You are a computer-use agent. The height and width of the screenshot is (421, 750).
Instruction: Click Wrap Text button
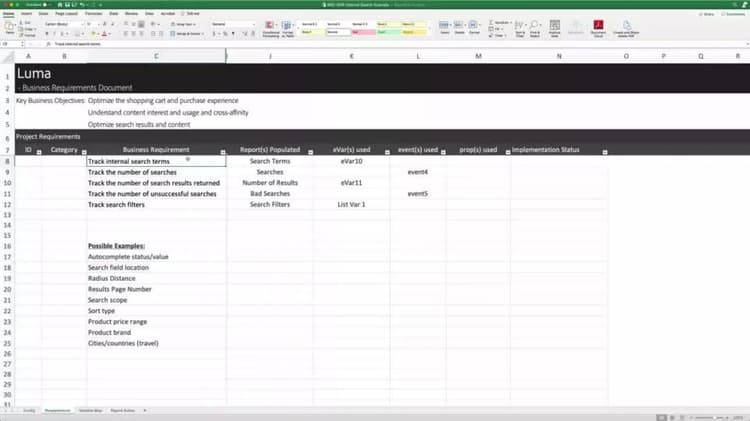[x=183, y=24]
